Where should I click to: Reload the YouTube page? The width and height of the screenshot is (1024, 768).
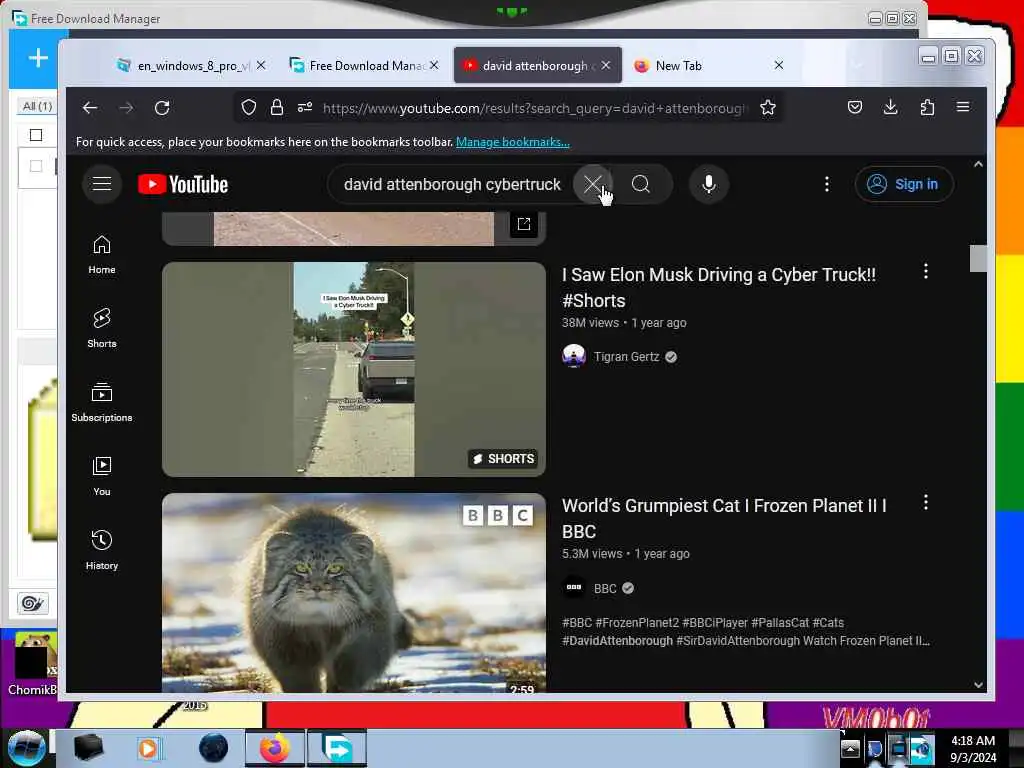162,108
